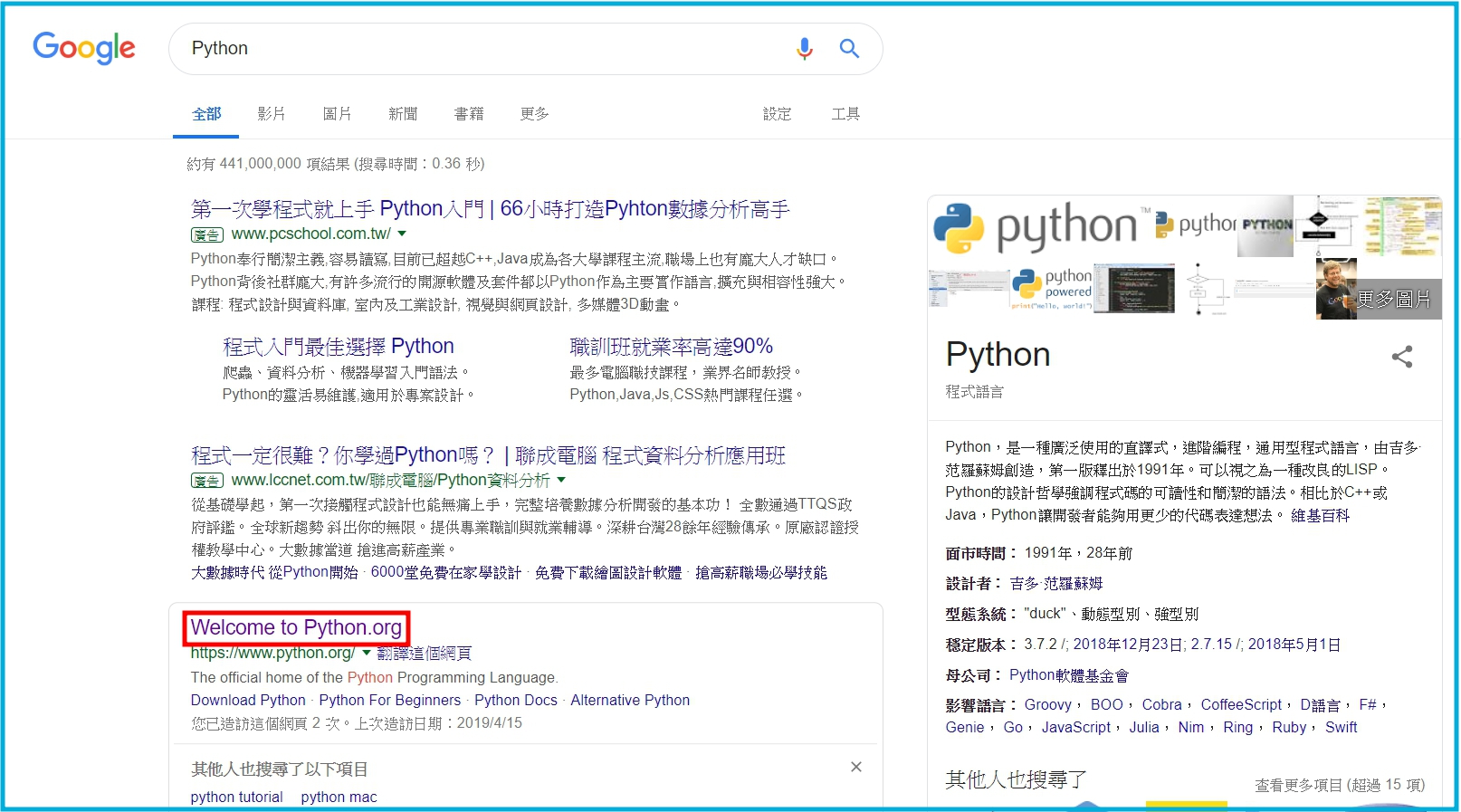Click the Nim language link
The height and width of the screenshot is (812, 1461).
coord(1191,728)
